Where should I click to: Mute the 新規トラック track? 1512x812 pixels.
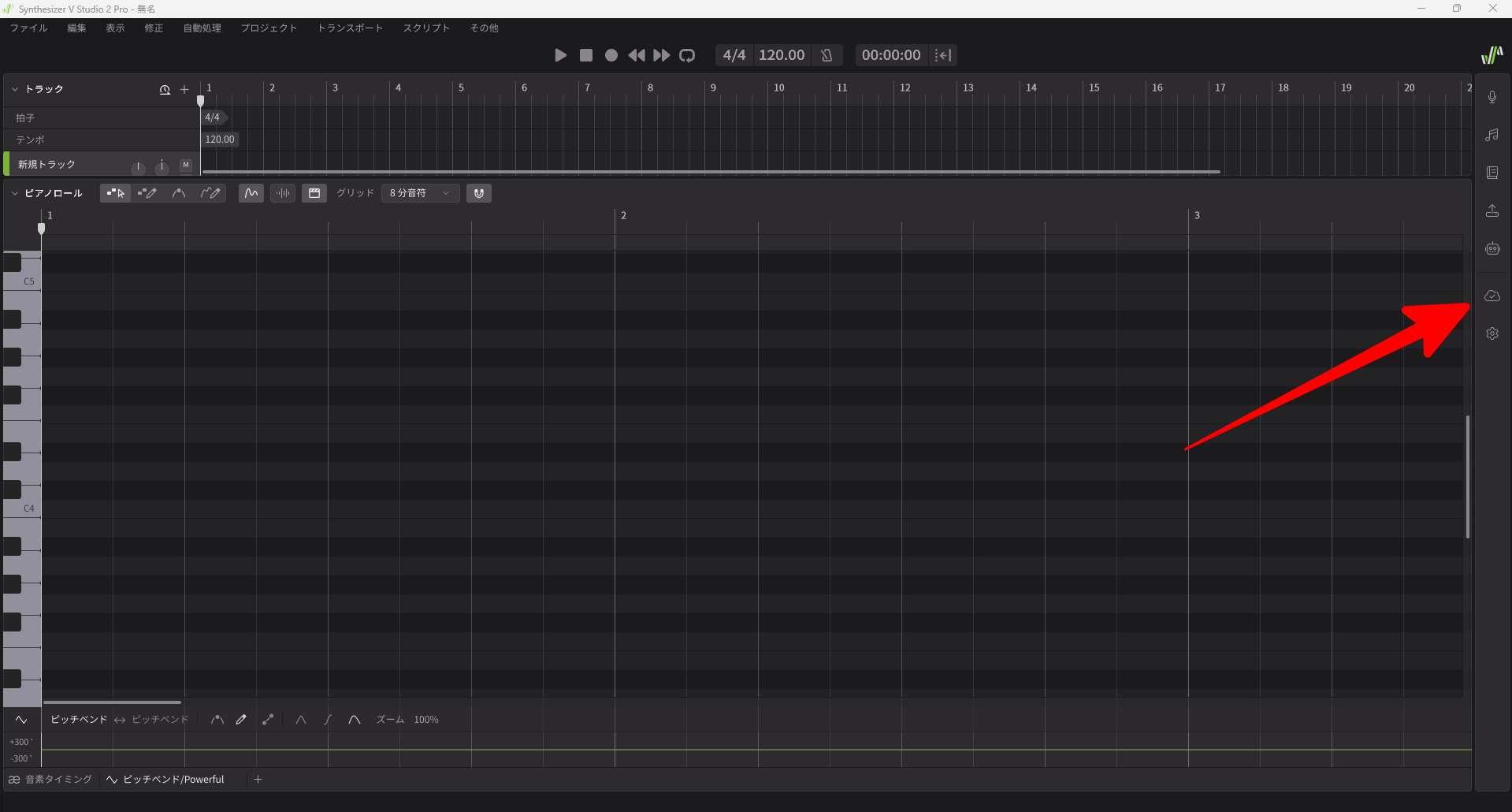pos(186,165)
